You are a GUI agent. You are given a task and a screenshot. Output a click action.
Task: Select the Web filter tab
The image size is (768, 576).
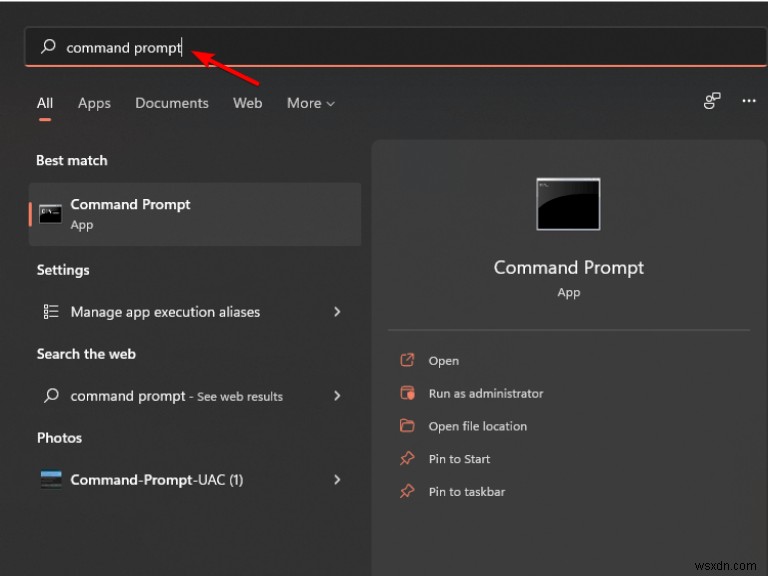click(x=247, y=103)
